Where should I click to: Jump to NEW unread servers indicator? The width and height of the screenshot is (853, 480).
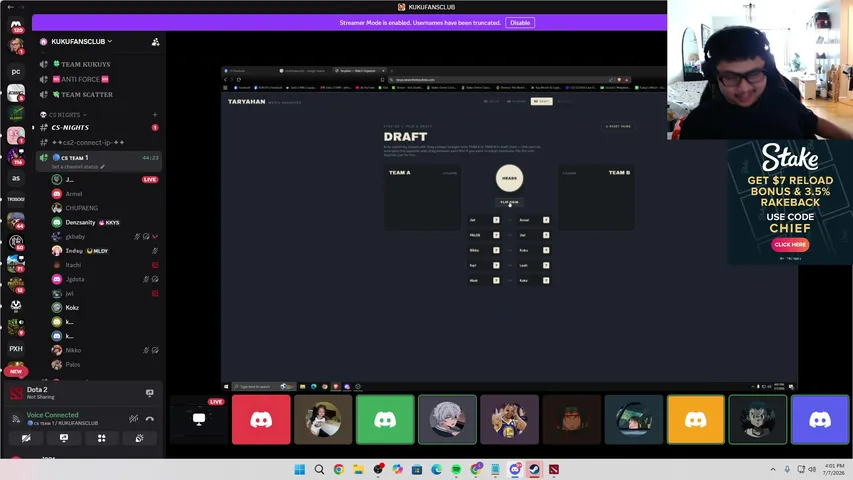tap(16, 371)
